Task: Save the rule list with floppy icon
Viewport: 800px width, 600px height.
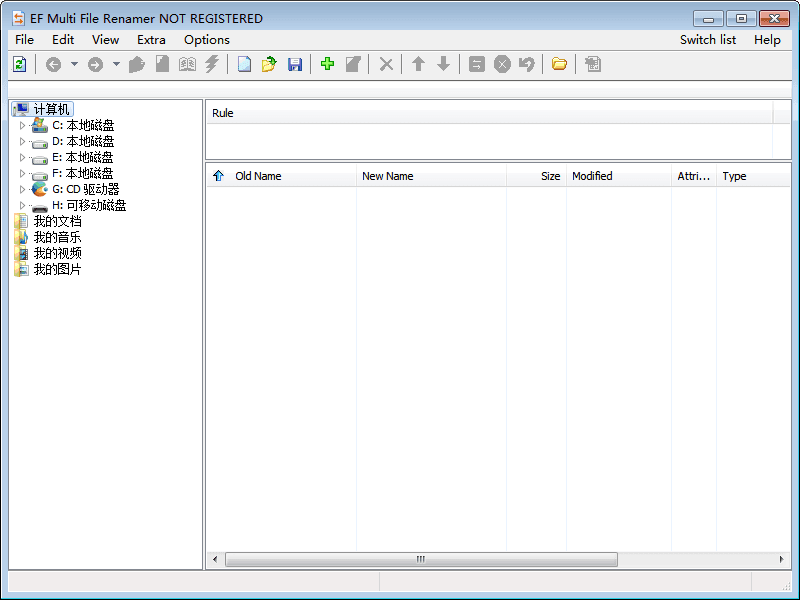Action: pos(295,64)
